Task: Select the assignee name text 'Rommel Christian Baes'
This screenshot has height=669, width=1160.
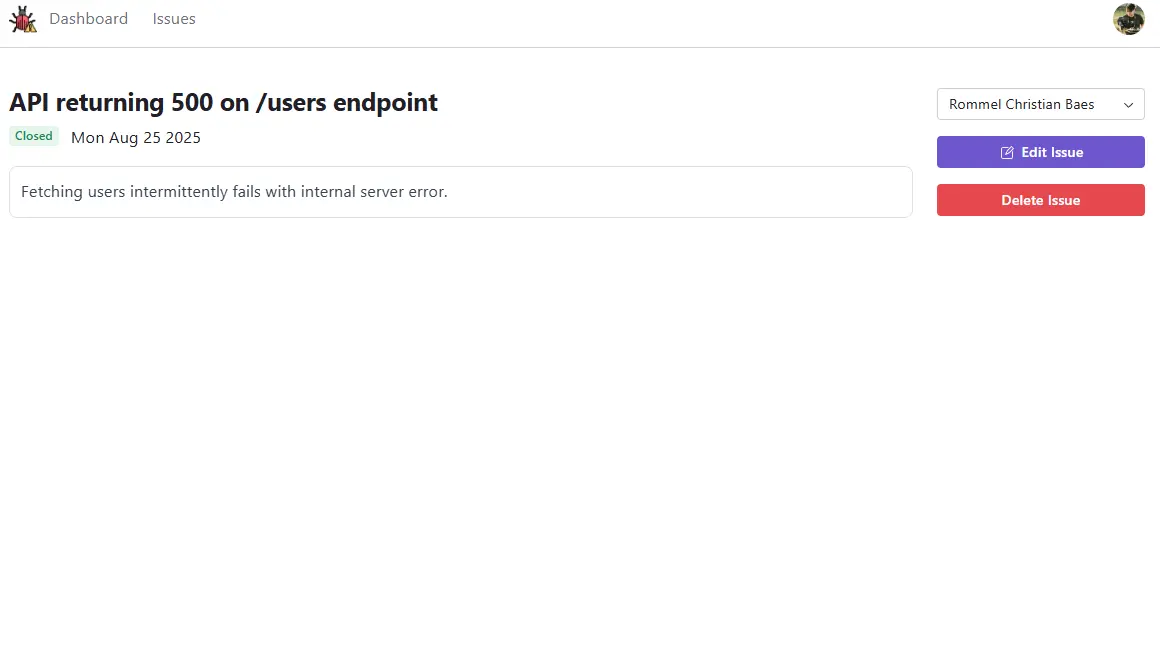Action: [x=1021, y=104]
